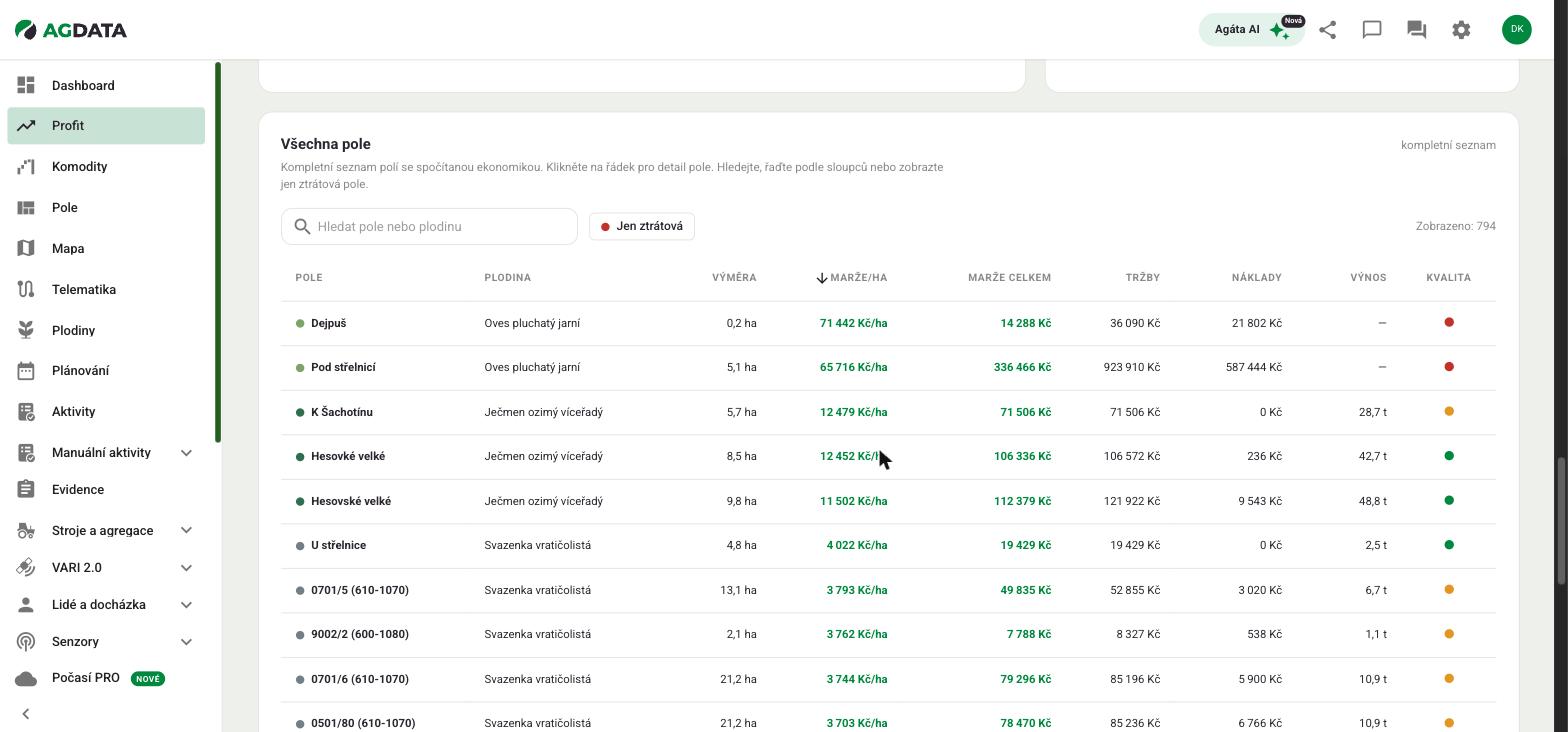The image size is (1568, 732).
Task: Open Komodity section
Action: click(106, 167)
